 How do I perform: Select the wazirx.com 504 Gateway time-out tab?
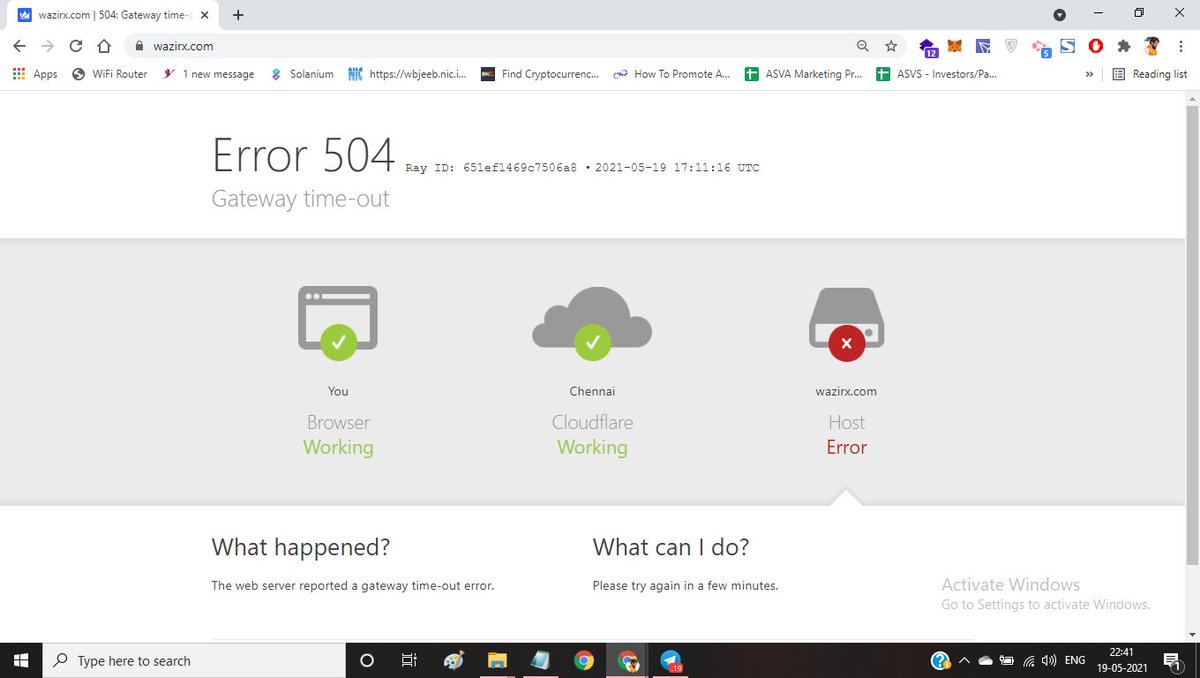coord(113,15)
